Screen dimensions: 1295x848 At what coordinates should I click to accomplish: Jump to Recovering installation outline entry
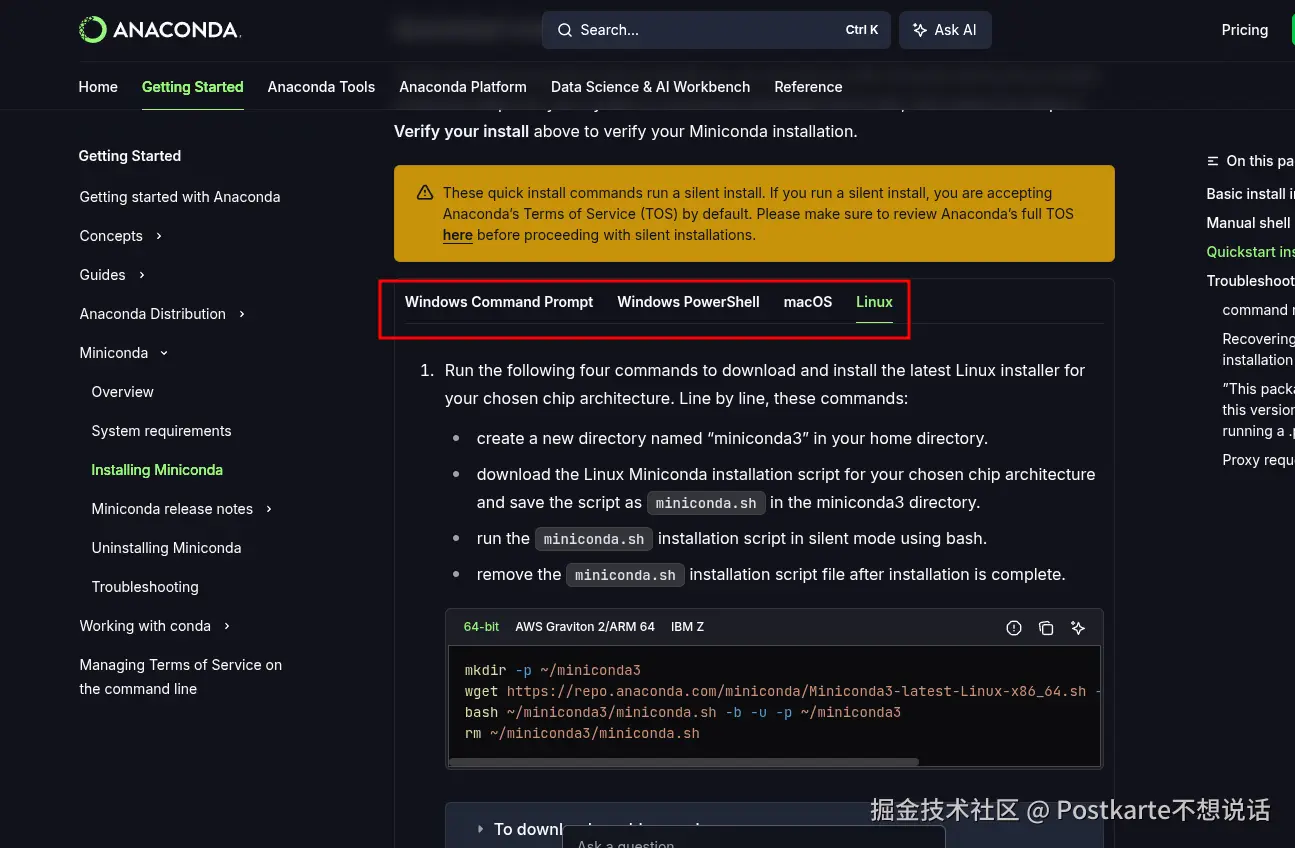click(x=1258, y=349)
